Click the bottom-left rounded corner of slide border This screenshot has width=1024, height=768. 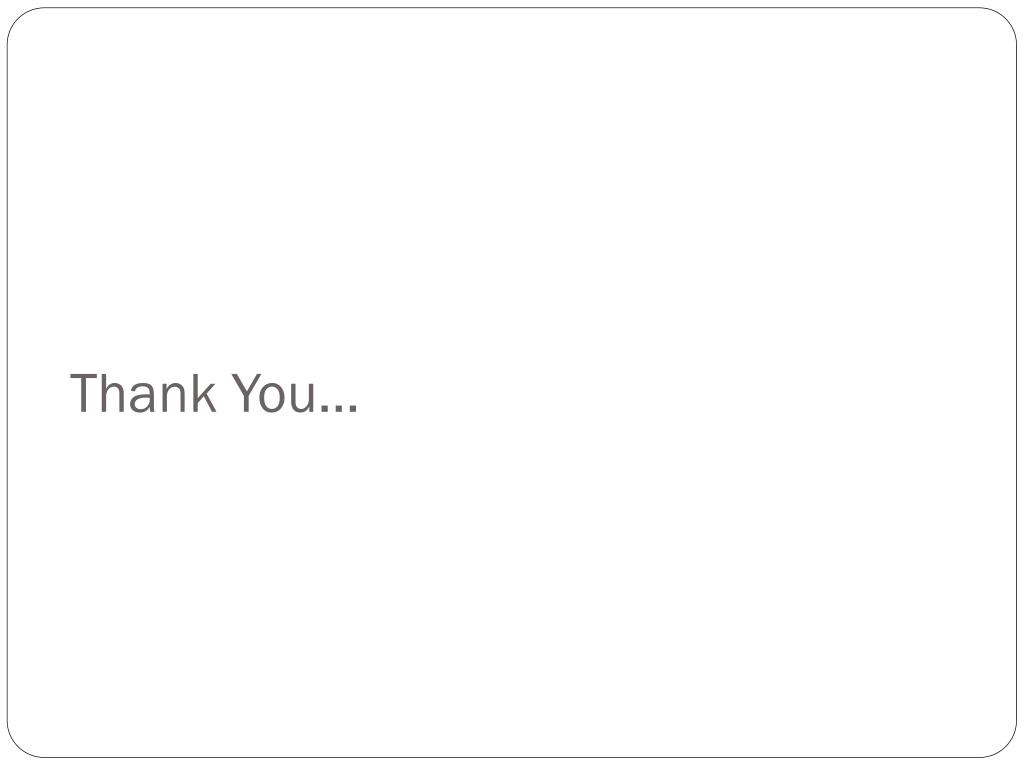(18, 746)
